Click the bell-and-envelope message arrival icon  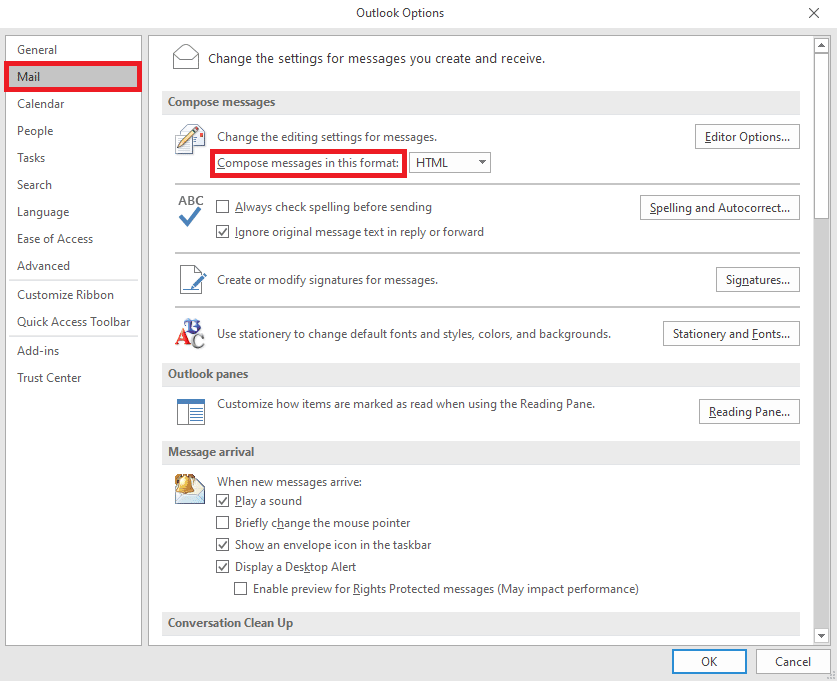(189, 489)
